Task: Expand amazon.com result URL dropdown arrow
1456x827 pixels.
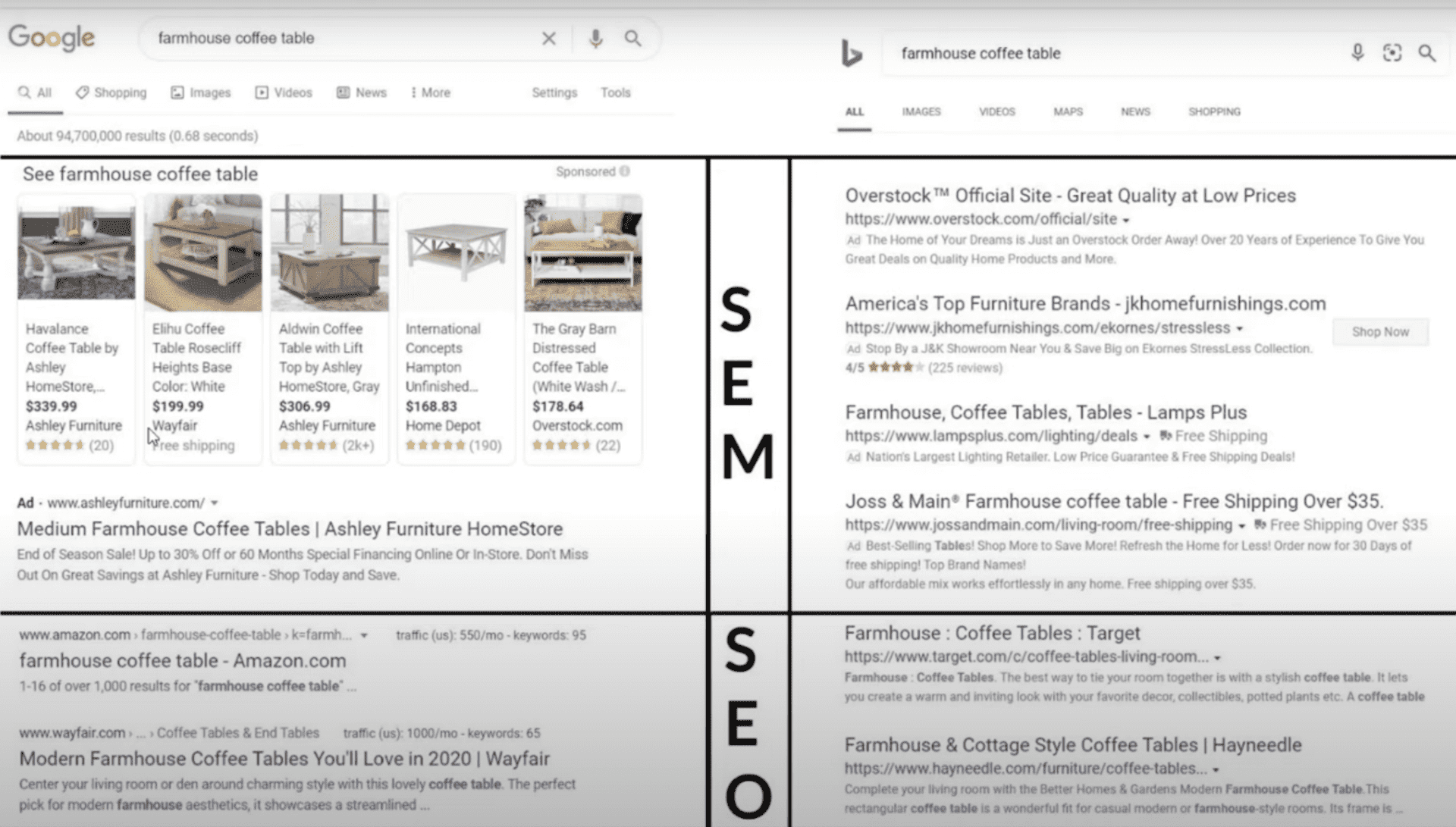Action: point(364,635)
